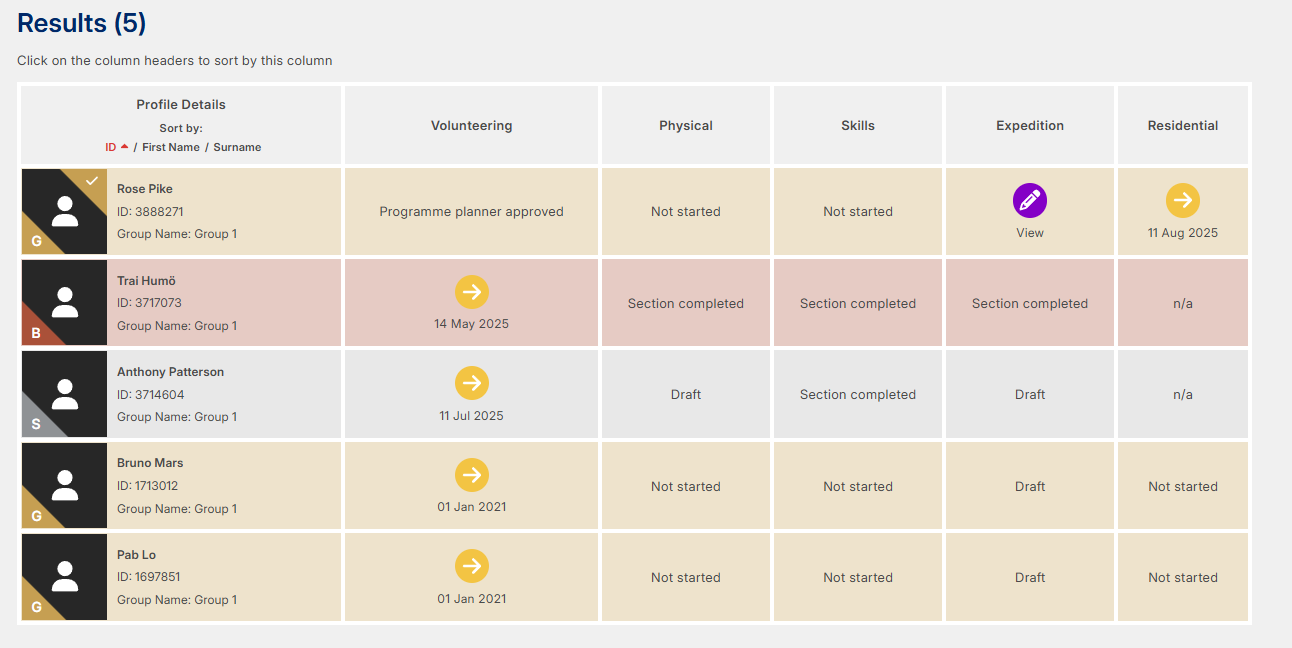Sort by the Skills column header

click(857, 126)
